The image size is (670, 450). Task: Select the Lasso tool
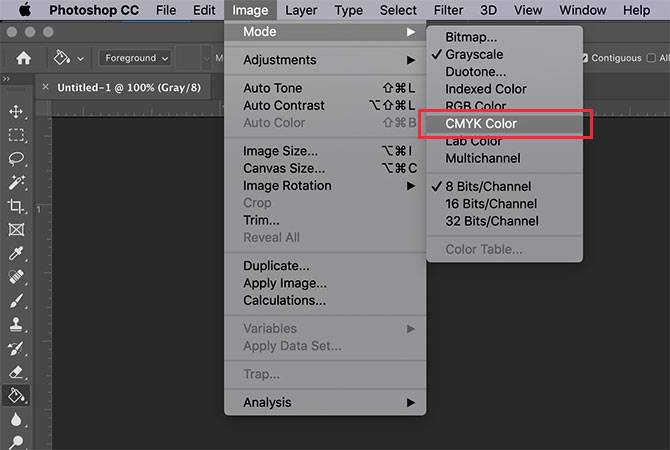16,159
